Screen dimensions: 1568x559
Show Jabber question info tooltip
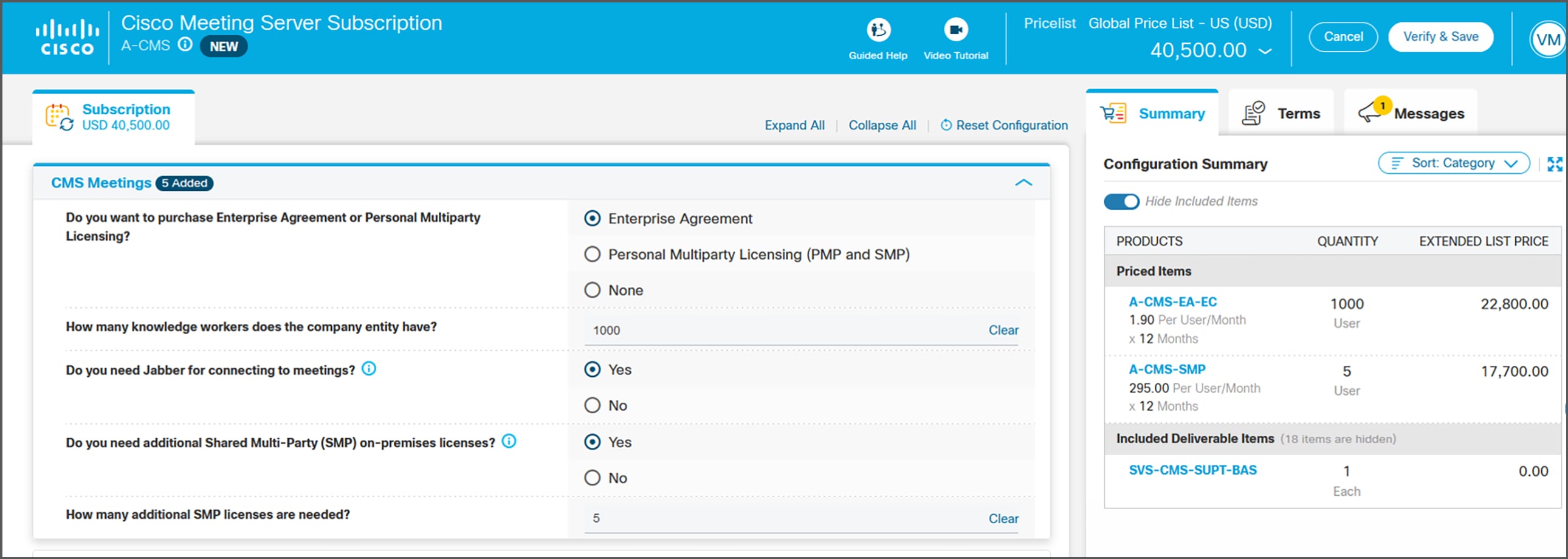pos(369,369)
